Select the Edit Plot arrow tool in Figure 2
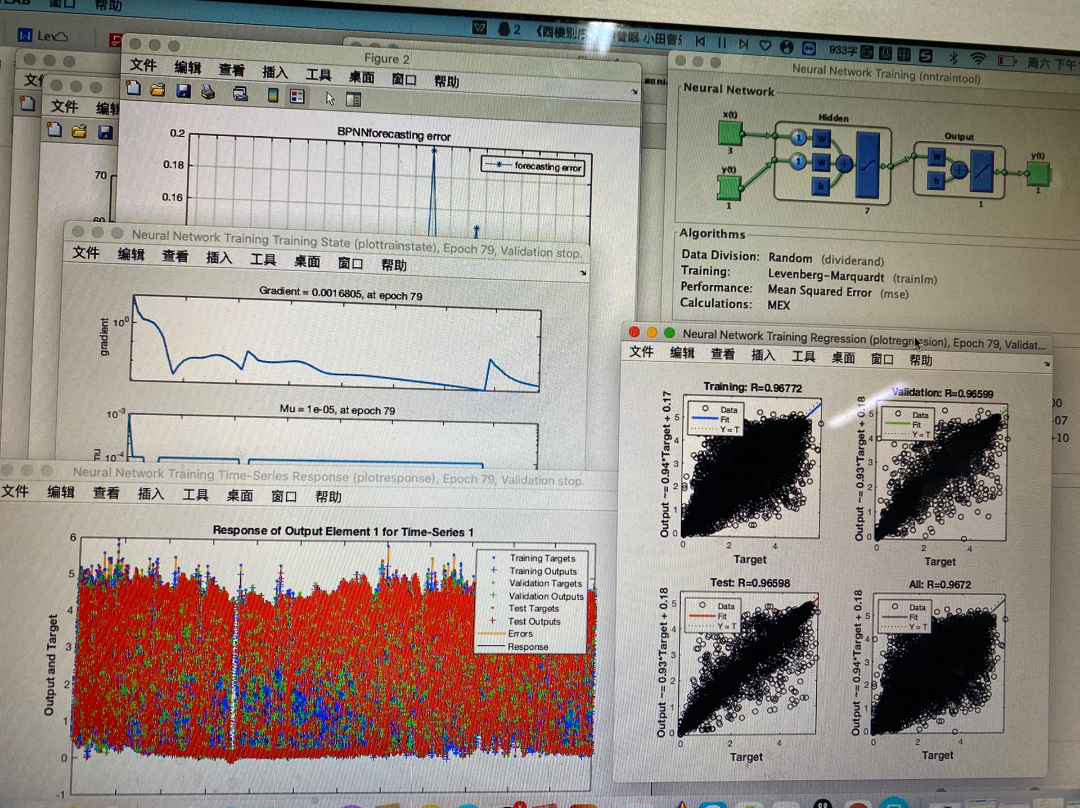 click(330, 99)
